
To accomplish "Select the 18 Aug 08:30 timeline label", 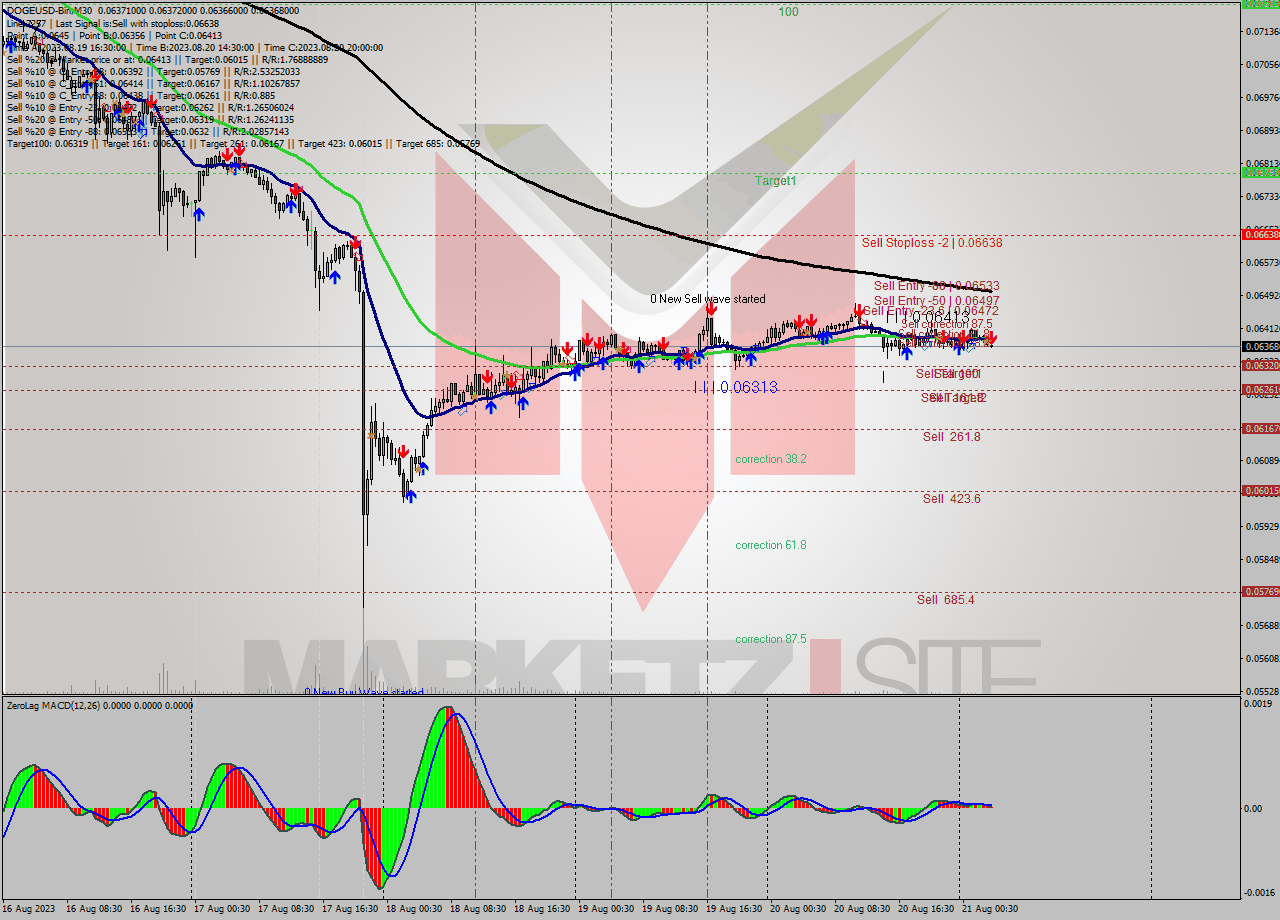I will pos(477,910).
